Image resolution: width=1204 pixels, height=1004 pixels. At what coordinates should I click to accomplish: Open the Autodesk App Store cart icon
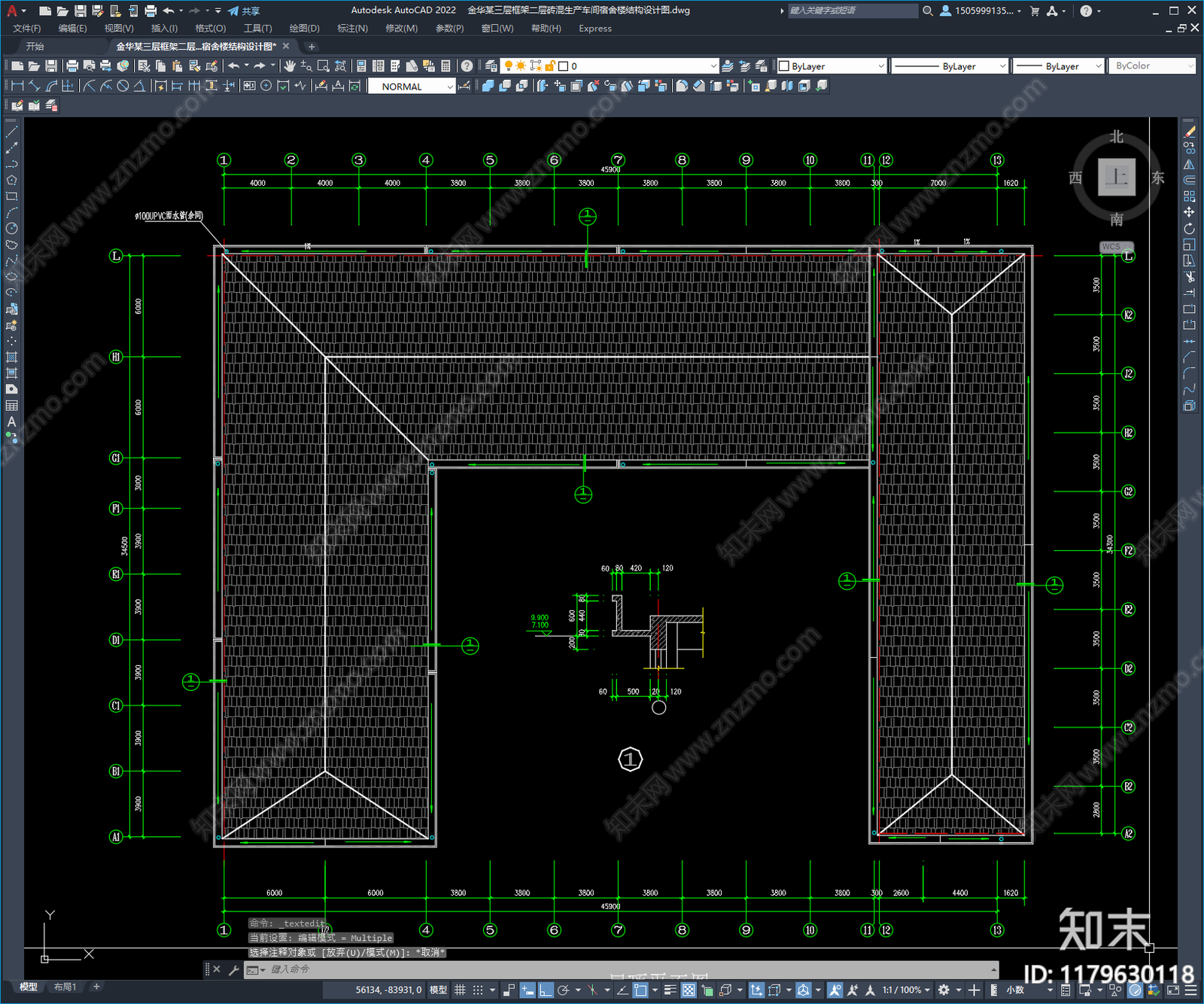[1034, 11]
